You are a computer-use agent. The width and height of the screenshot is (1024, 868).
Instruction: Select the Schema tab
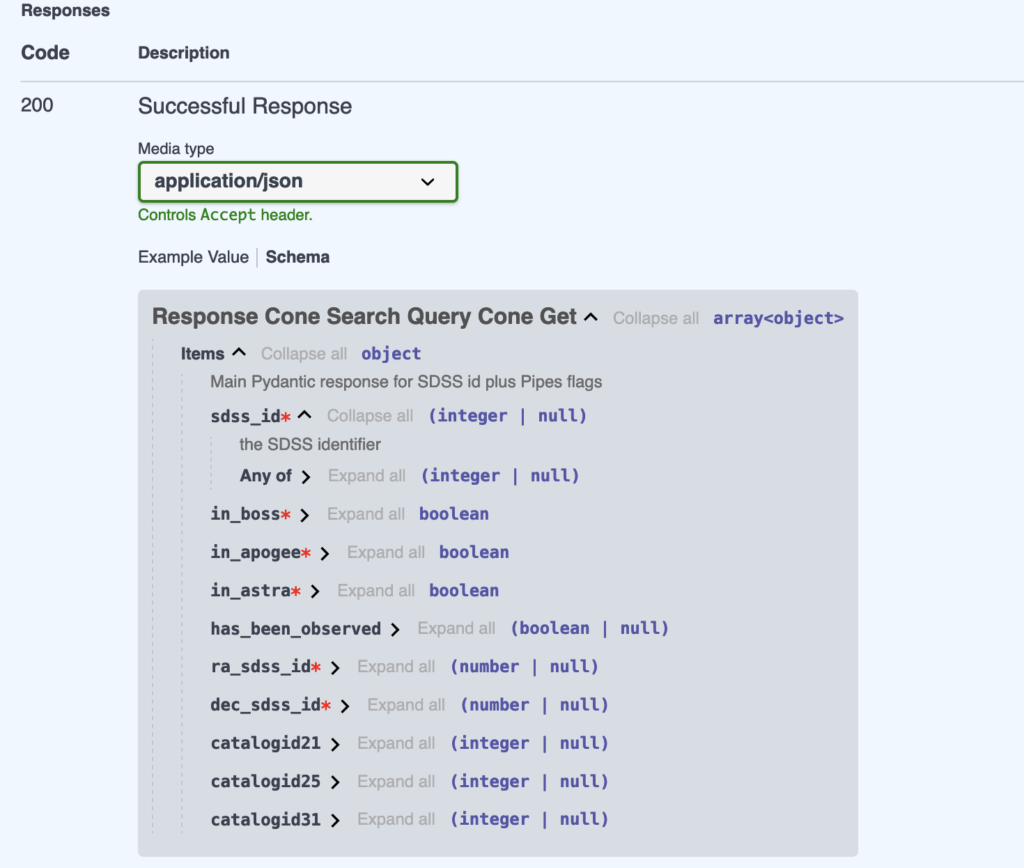(x=297, y=257)
